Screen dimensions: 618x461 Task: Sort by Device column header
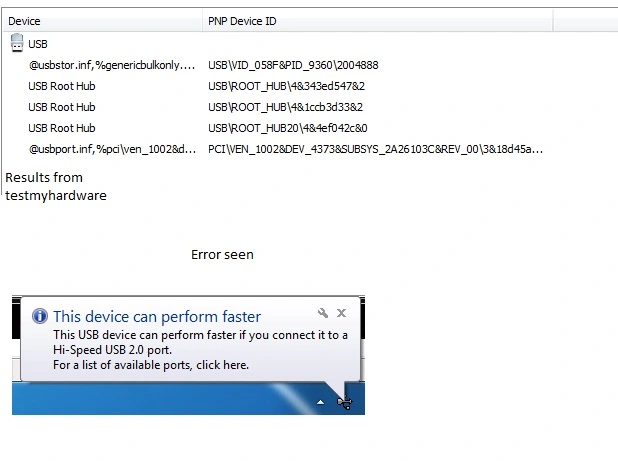tap(24, 20)
